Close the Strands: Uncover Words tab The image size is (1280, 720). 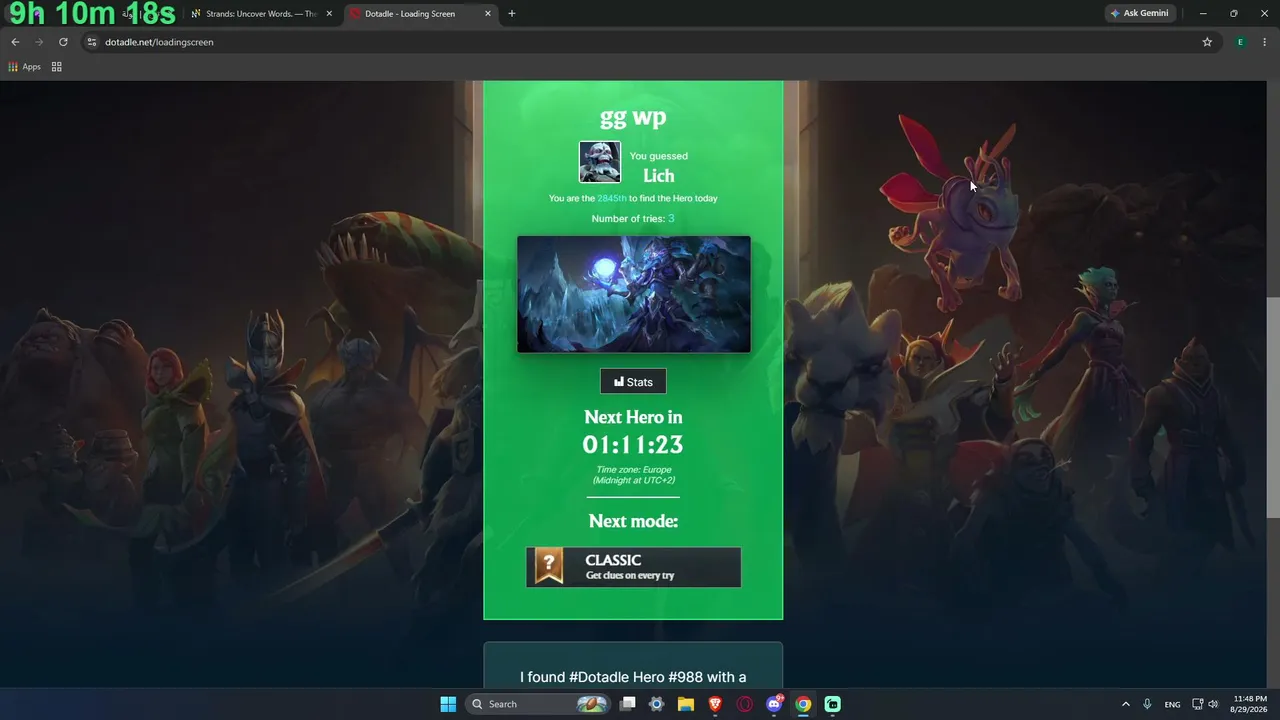coord(329,14)
